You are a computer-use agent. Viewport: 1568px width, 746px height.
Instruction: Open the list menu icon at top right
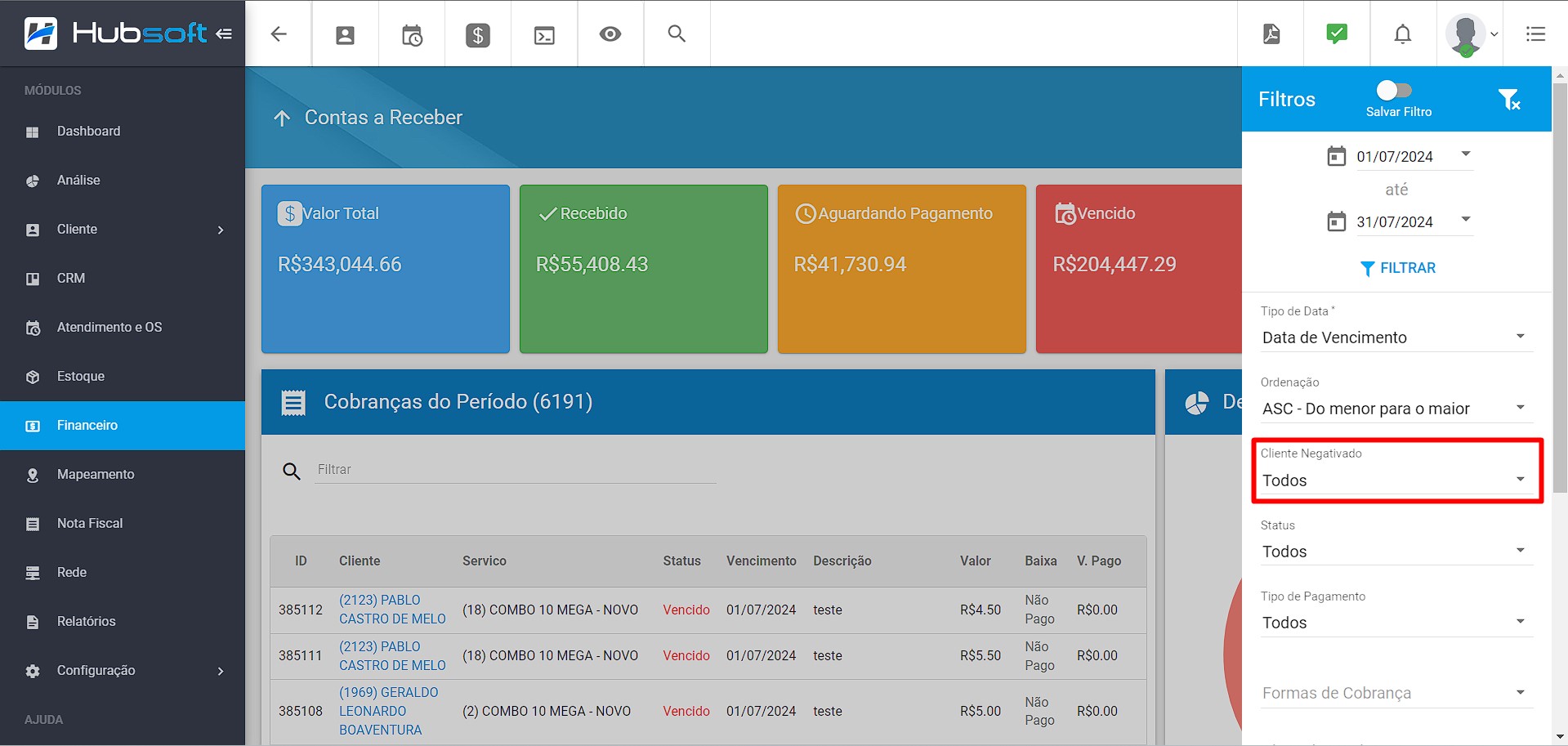(x=1535, y=34)
